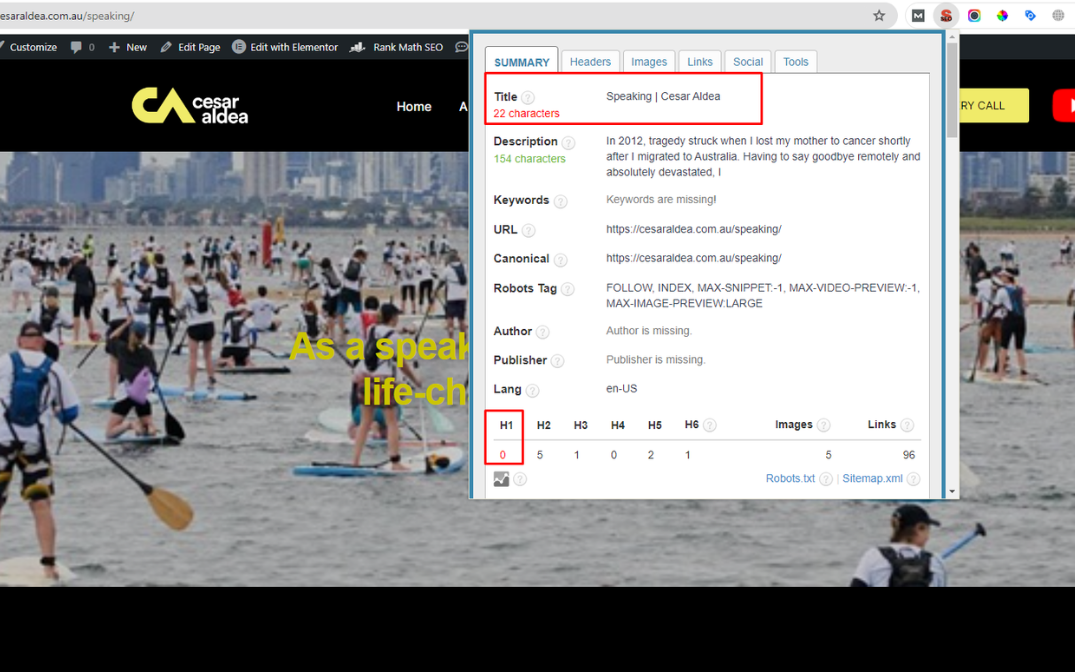The width and height of the screenshot is (1075, 672).
Task: Open the Images tab
Action: (x=648, y=62)
